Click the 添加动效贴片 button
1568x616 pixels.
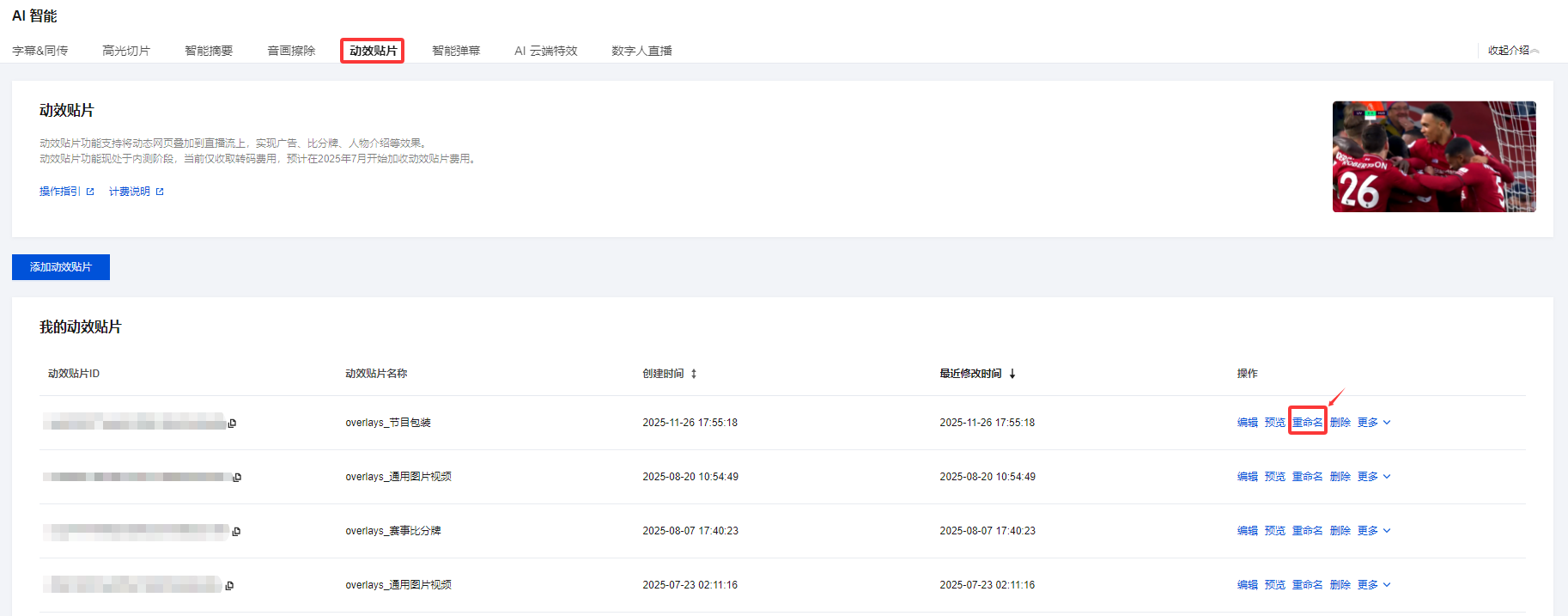[61, 267]
